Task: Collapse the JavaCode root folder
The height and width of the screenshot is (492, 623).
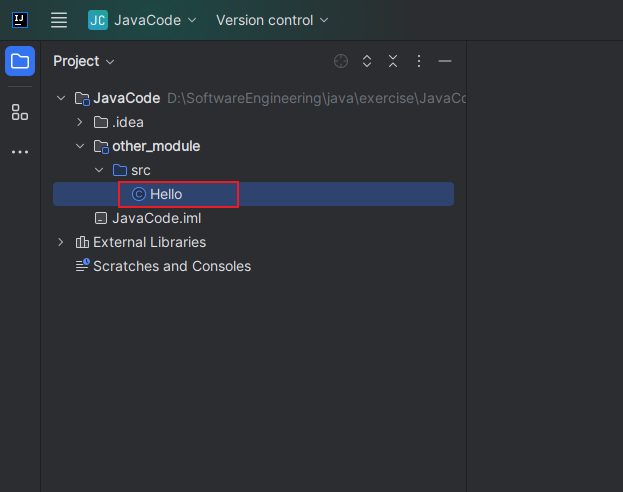Action: 62,98
